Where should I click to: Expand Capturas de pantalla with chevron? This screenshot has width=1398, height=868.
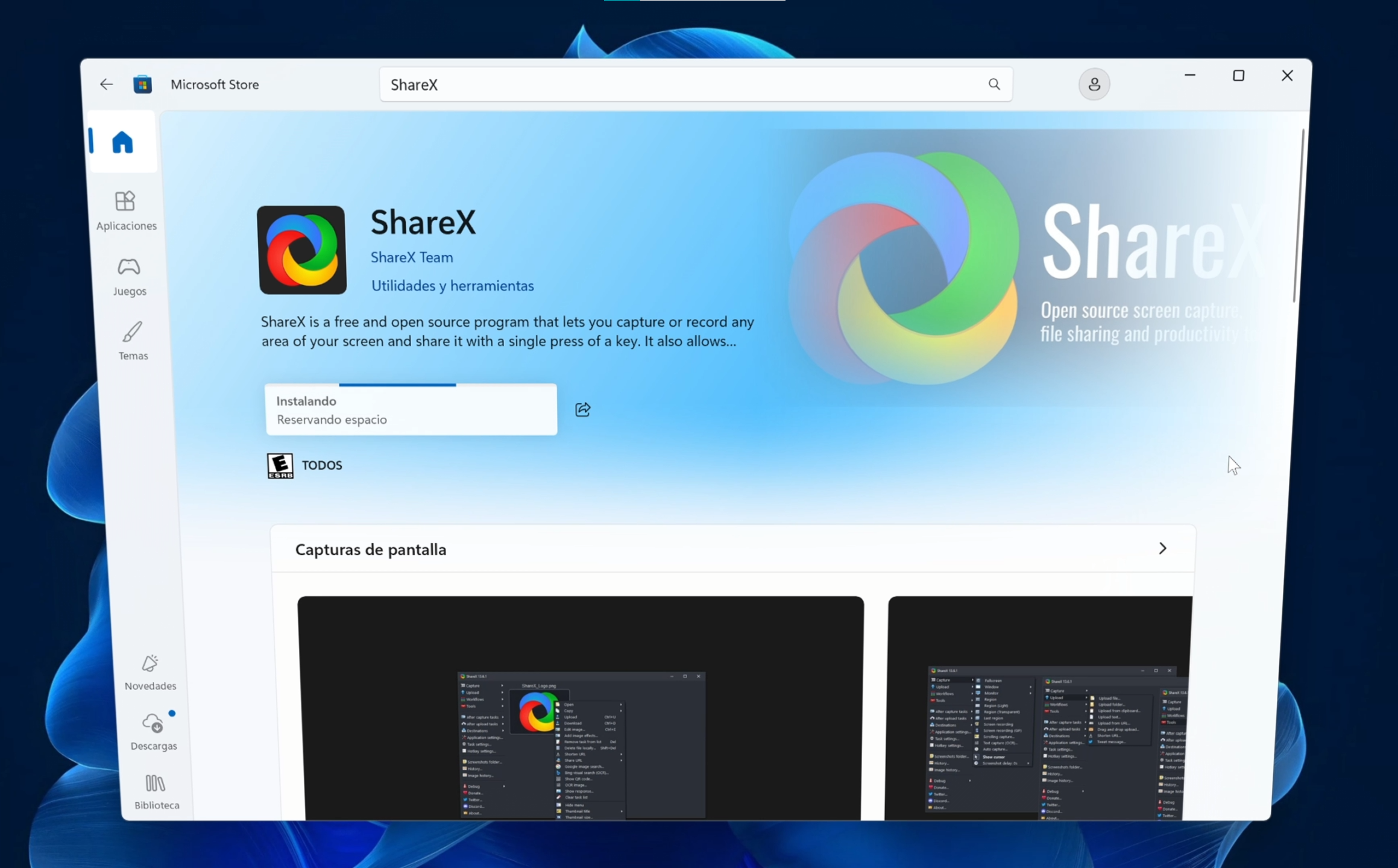(x=1162, y=549)
